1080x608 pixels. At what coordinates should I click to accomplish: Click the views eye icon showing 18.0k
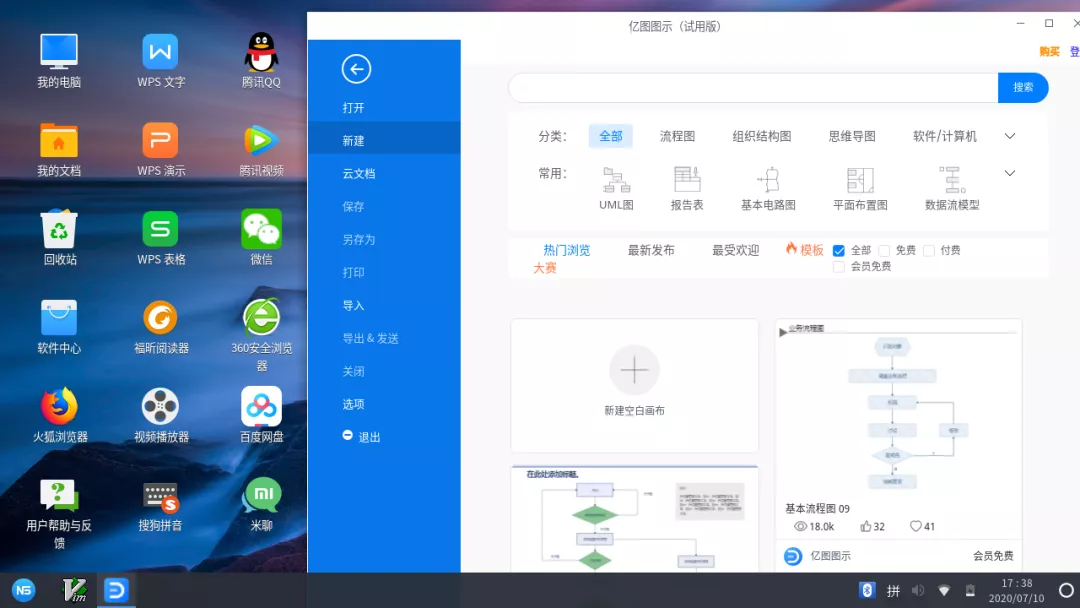point(800,526)
